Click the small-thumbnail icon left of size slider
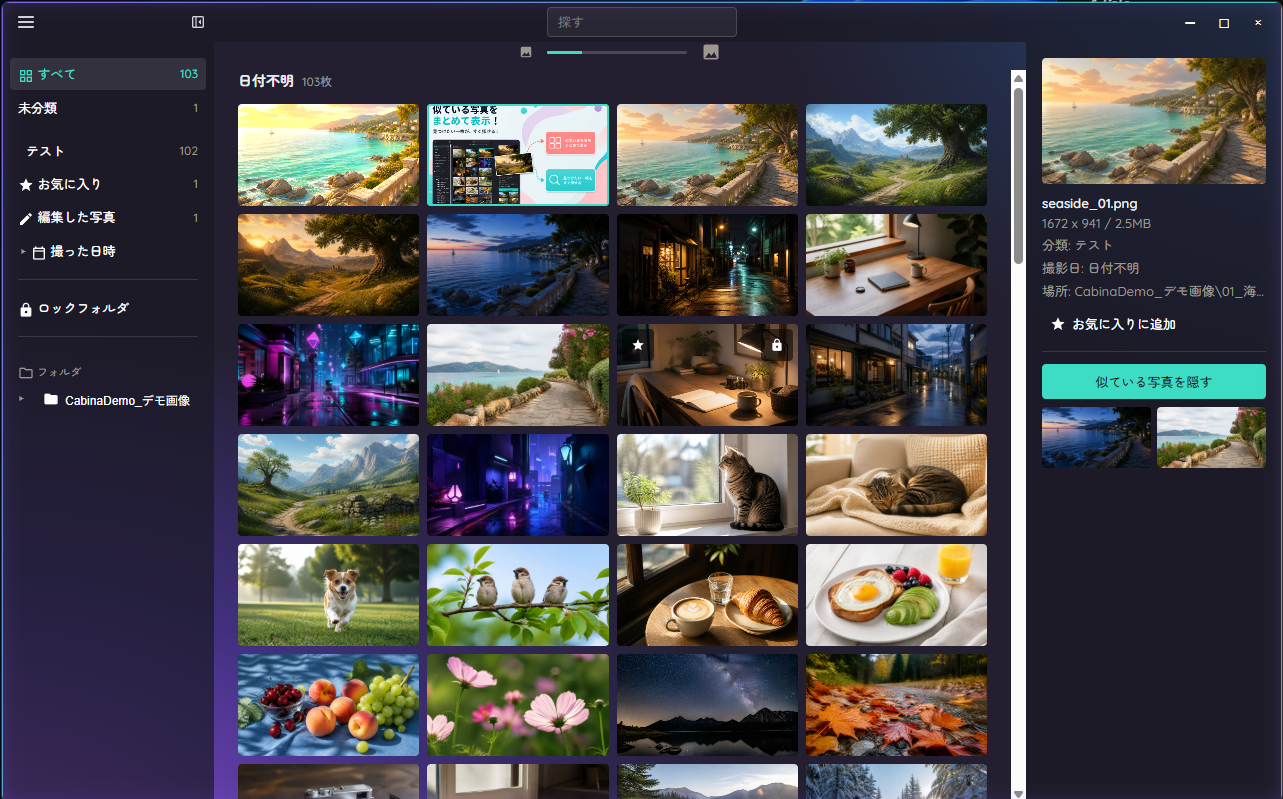 (x=526, y=52)
